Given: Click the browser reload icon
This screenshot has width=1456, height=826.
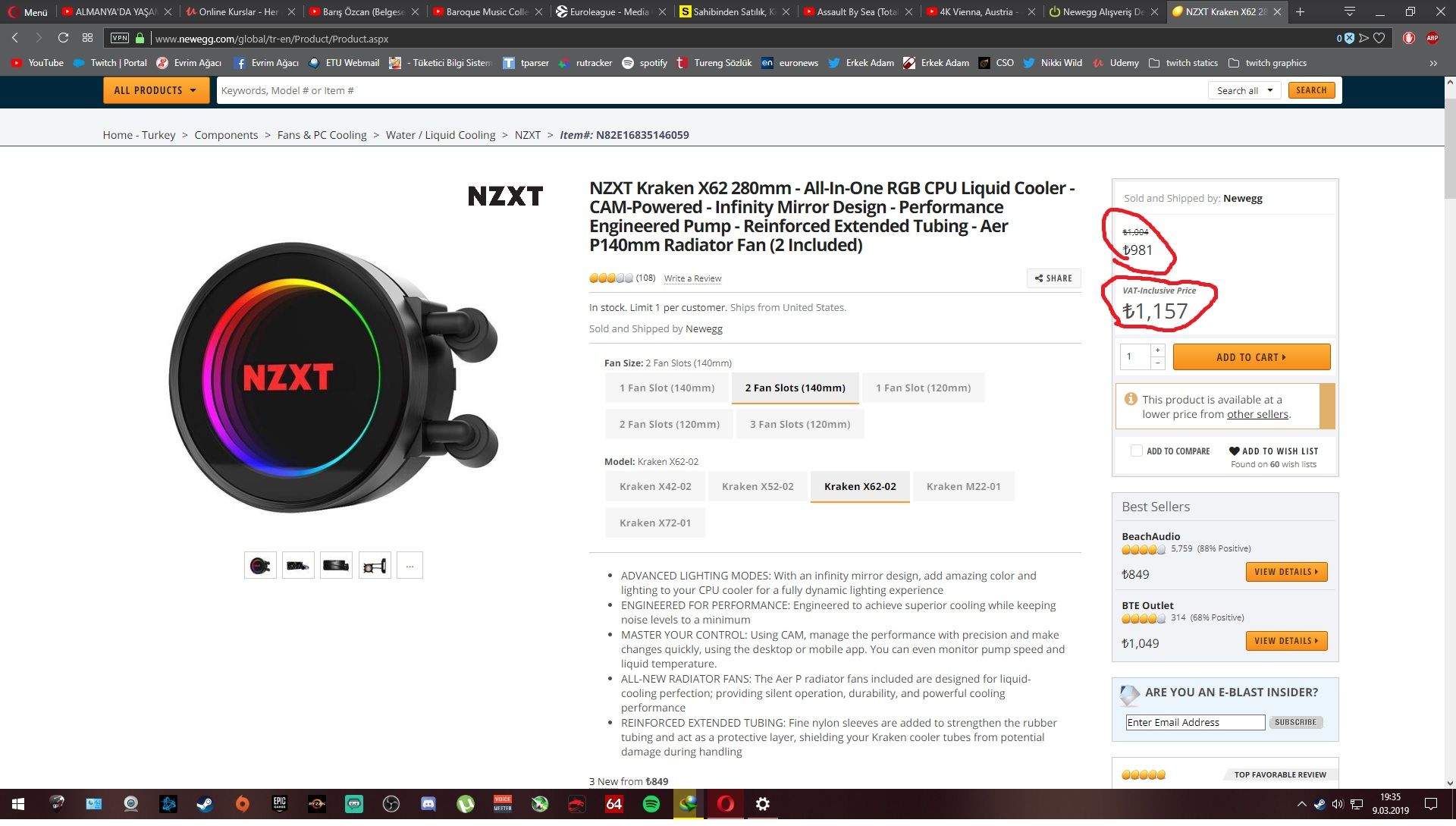Looking at the screenshot, I should [63, 38].
